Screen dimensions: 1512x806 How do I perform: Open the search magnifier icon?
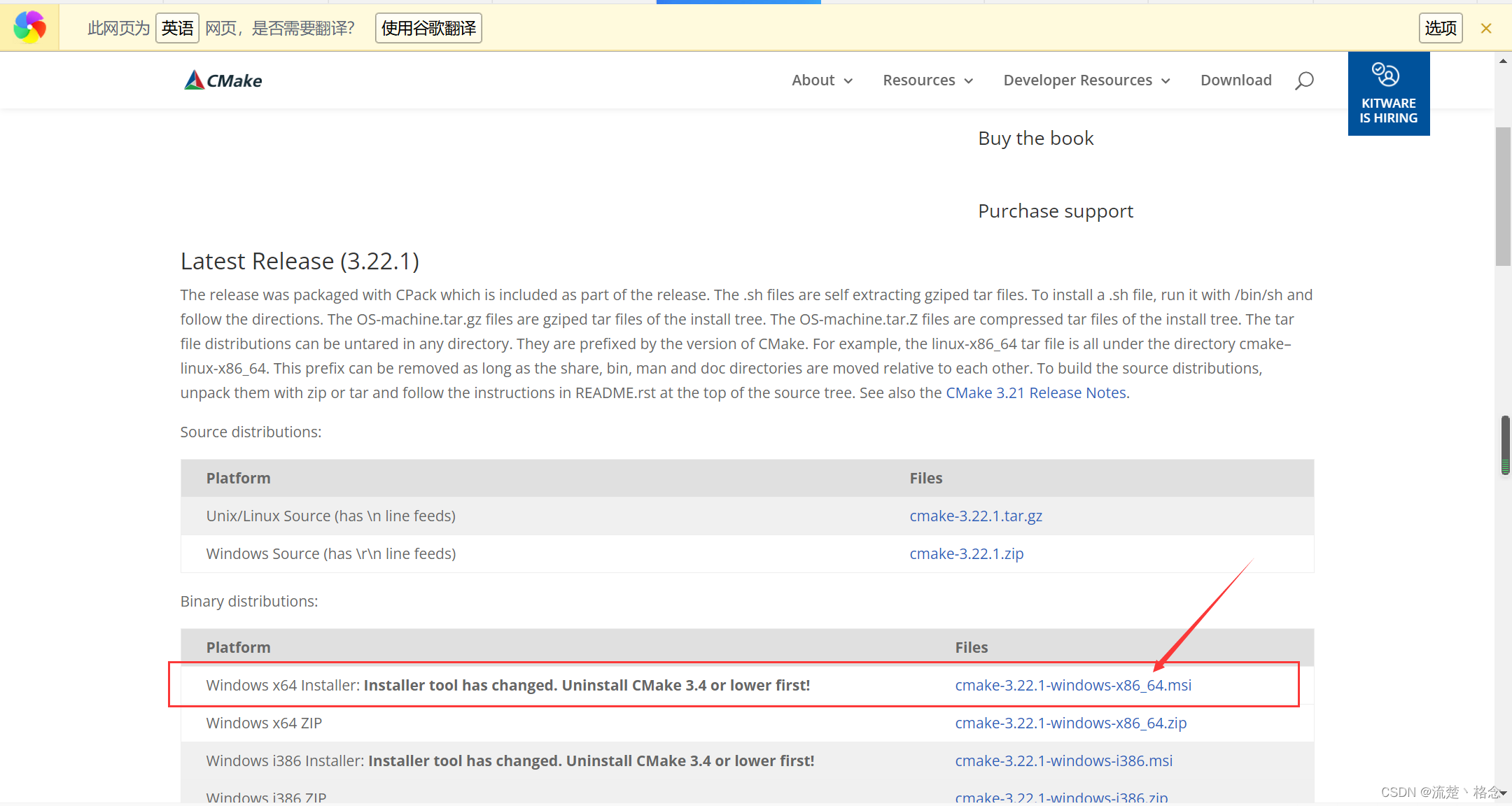1303,80
